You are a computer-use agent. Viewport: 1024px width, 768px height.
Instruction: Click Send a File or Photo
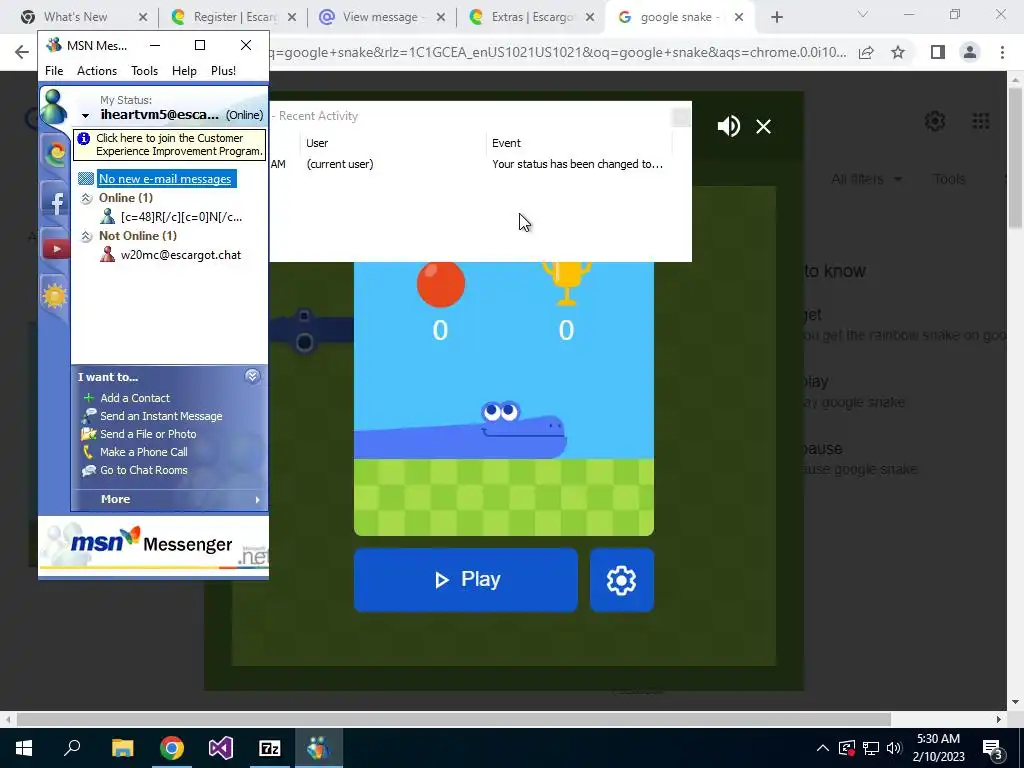click(148, 434)
